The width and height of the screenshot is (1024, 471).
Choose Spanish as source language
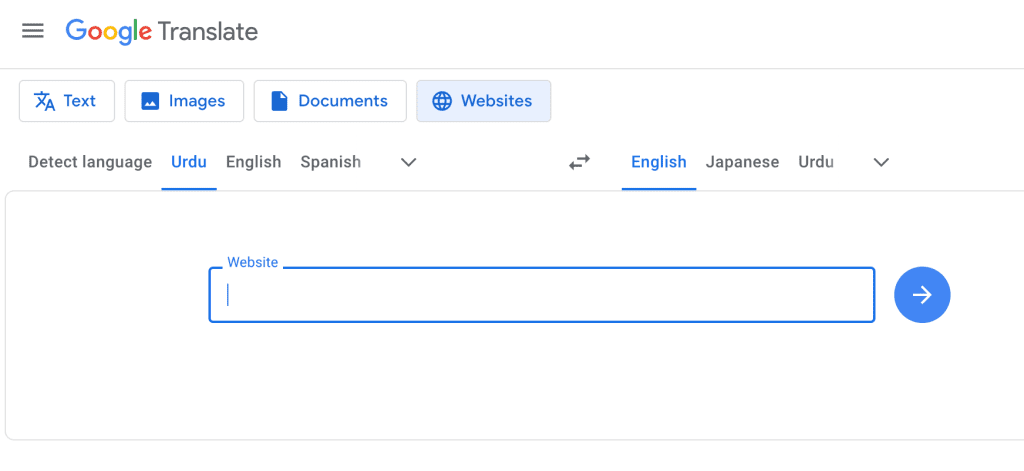point(330,162)
